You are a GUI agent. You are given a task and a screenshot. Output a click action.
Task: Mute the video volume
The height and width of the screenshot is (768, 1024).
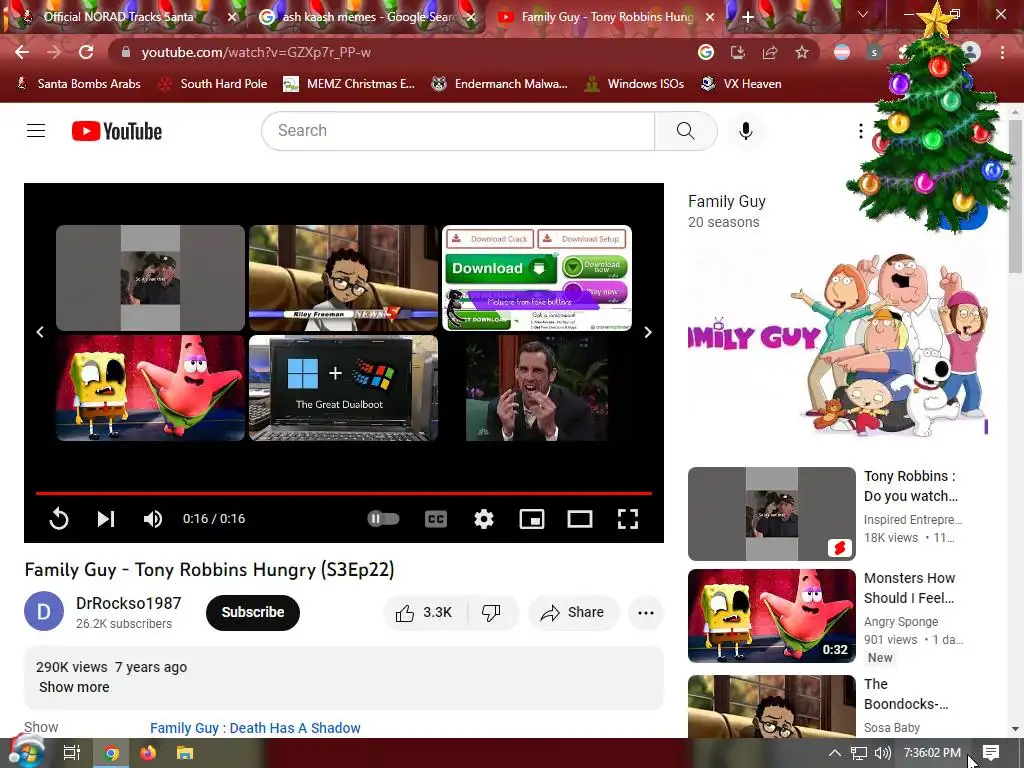click(153, 519)
